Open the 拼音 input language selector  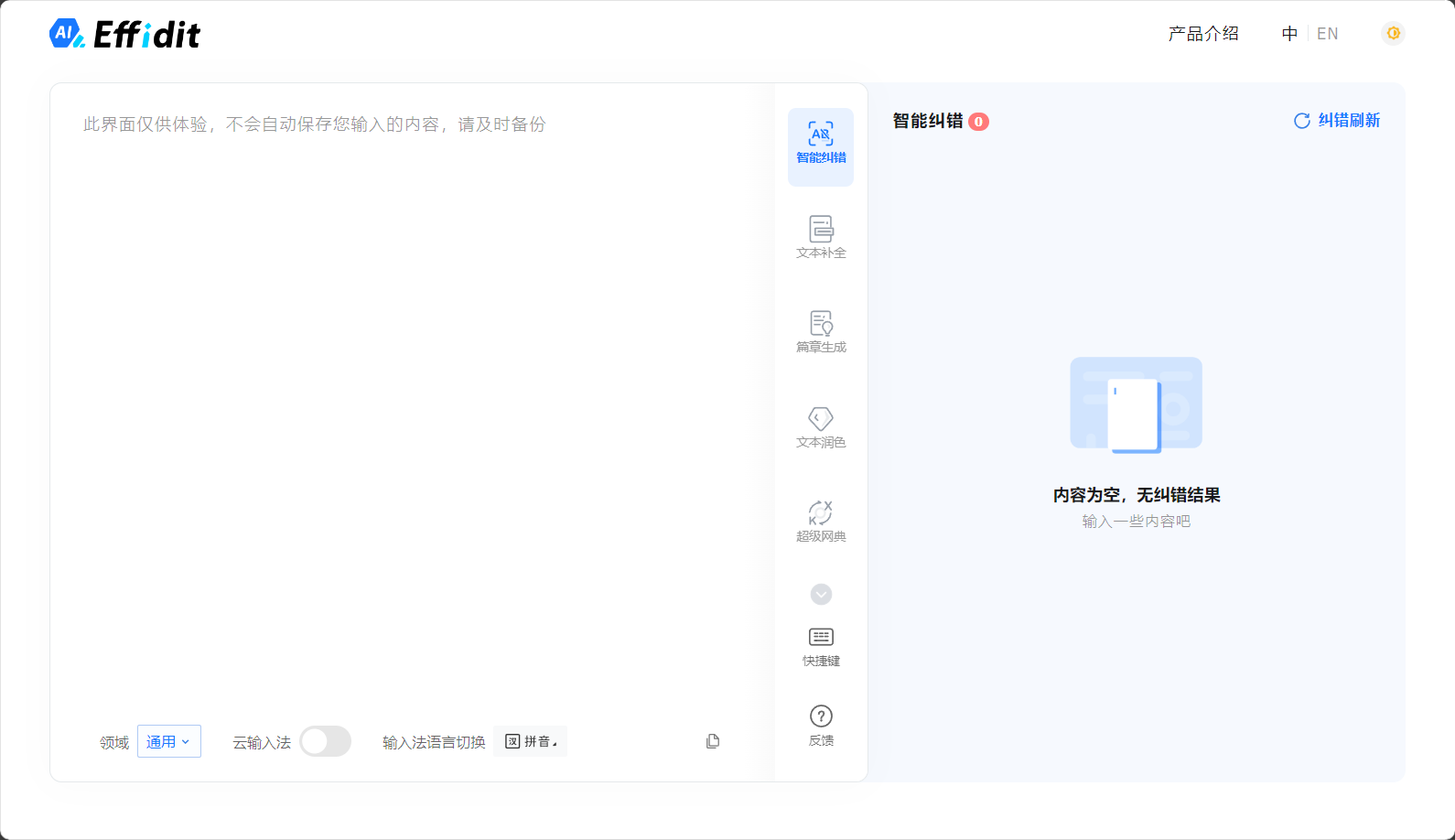531,741
